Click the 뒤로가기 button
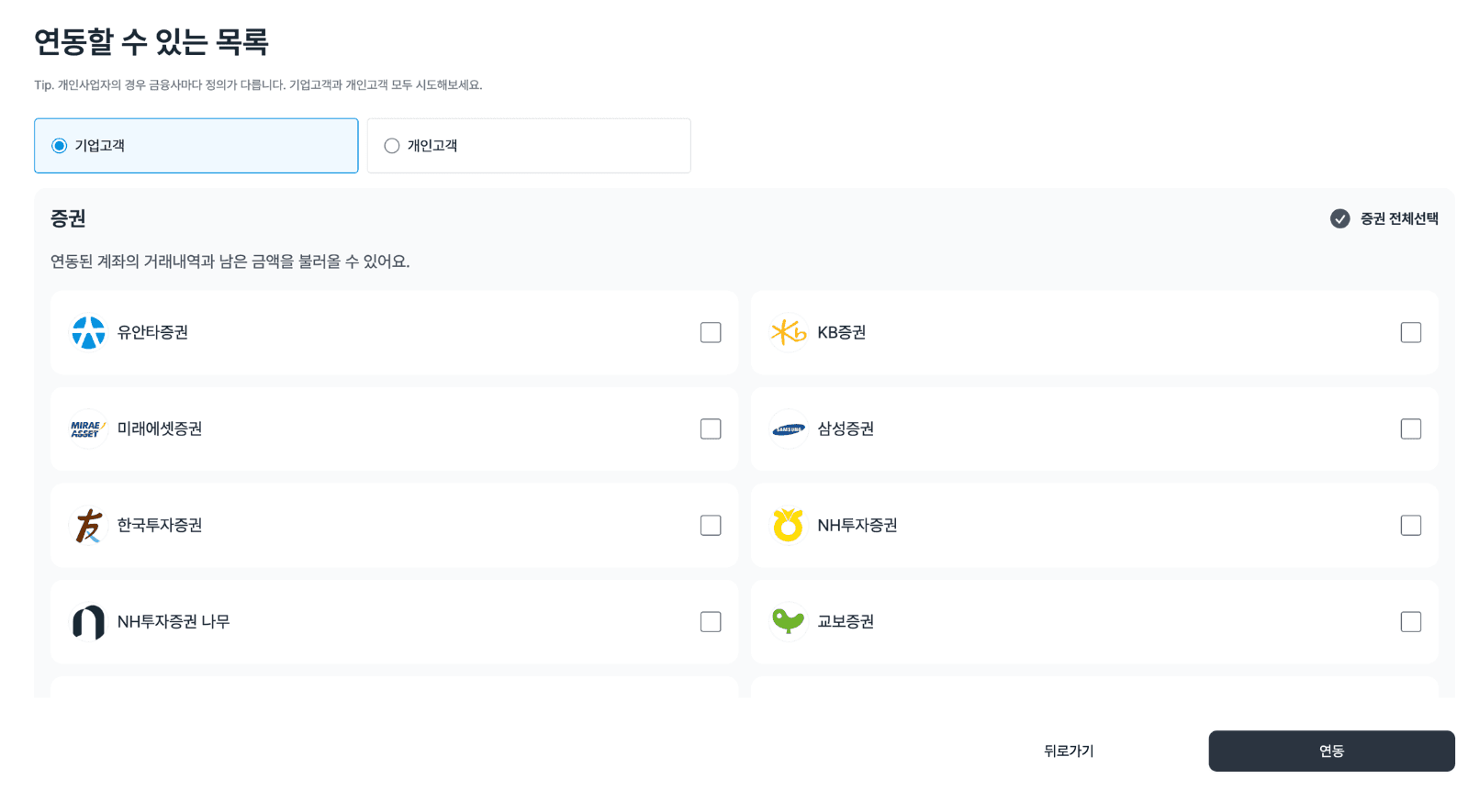This screenshot has width=1468, height=812. click(x=1069, y=751)
